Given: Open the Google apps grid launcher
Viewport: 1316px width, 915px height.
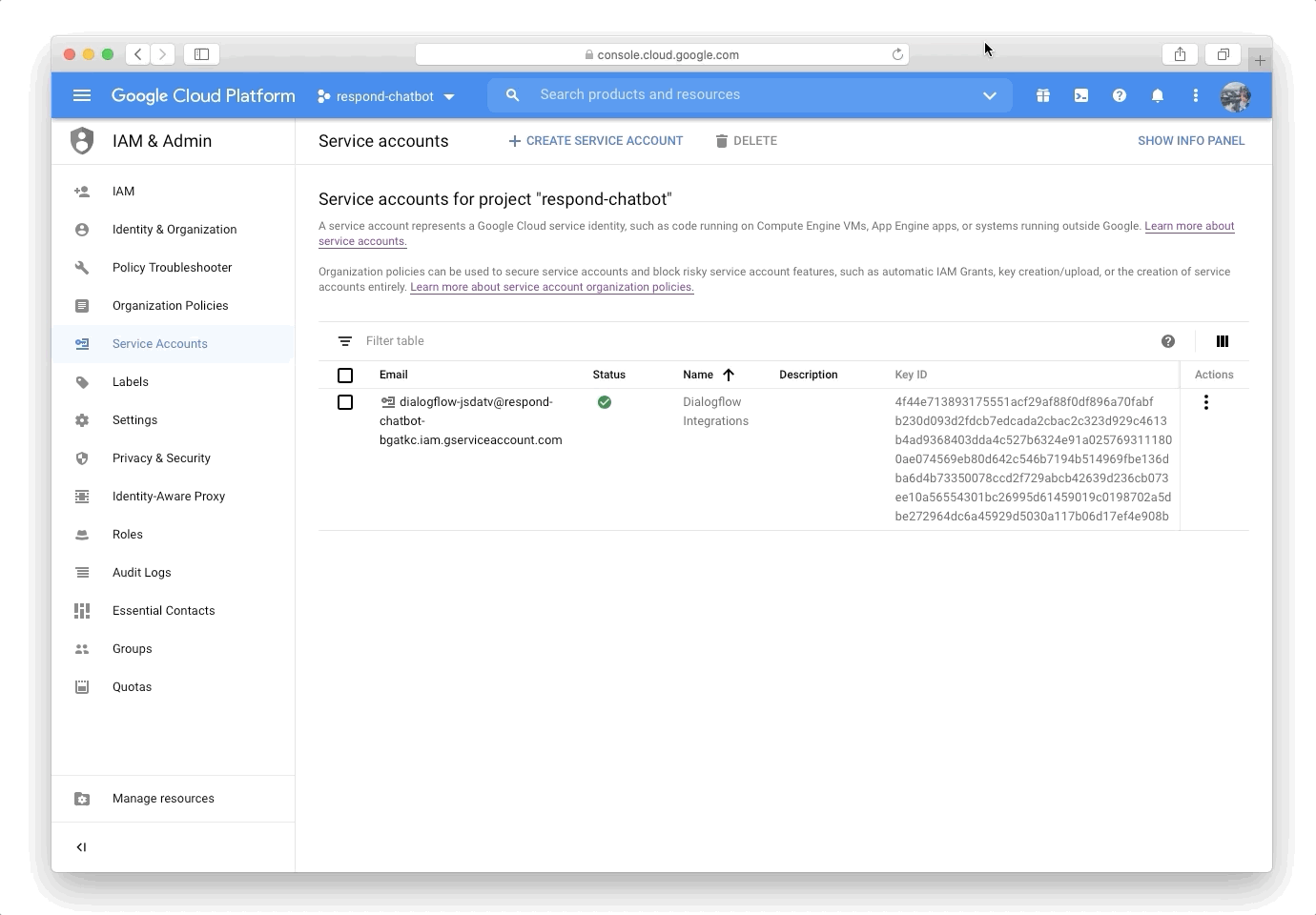Looking at the screenshot, I should click(x=1042, y=95).
